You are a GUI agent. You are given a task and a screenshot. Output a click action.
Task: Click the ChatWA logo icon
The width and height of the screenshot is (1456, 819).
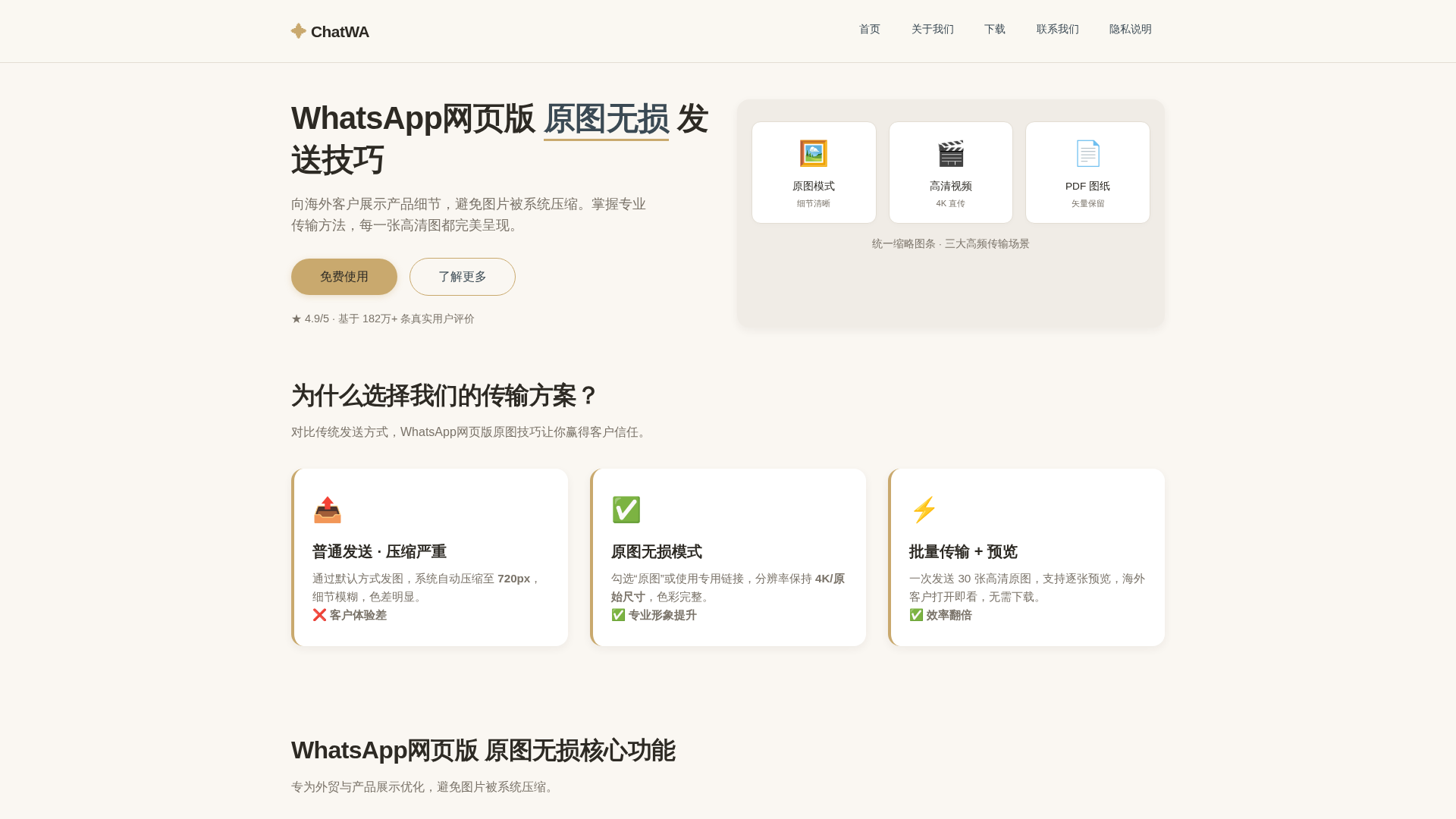click(299, 31)
